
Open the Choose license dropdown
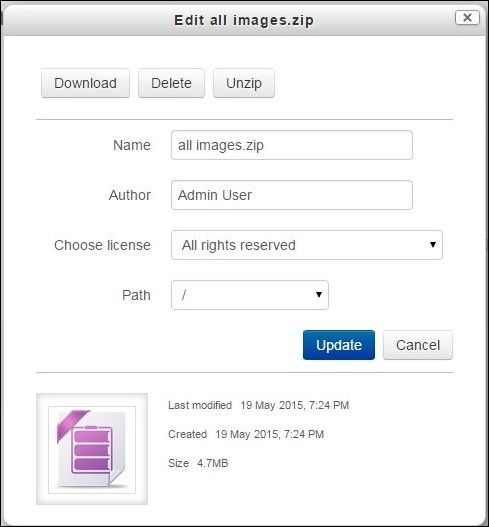click(x=307, y=245)
